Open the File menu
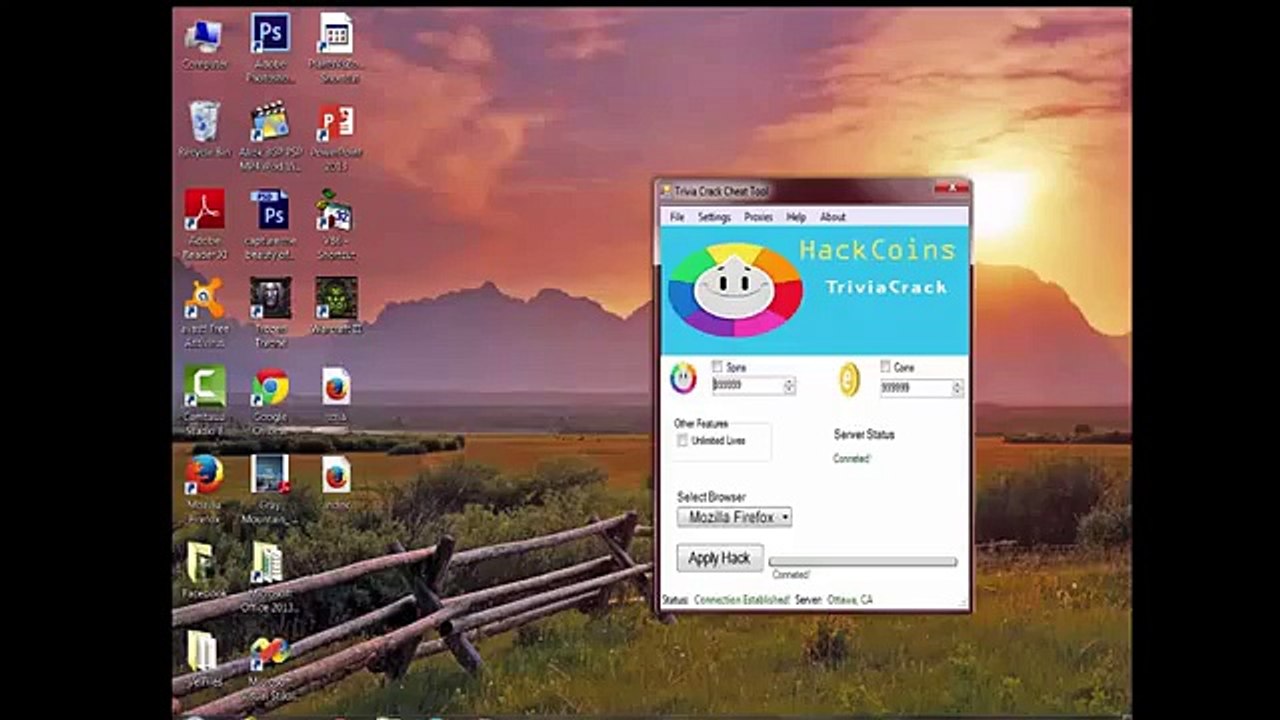This screenshot has width=1280, height=720. 677,217
